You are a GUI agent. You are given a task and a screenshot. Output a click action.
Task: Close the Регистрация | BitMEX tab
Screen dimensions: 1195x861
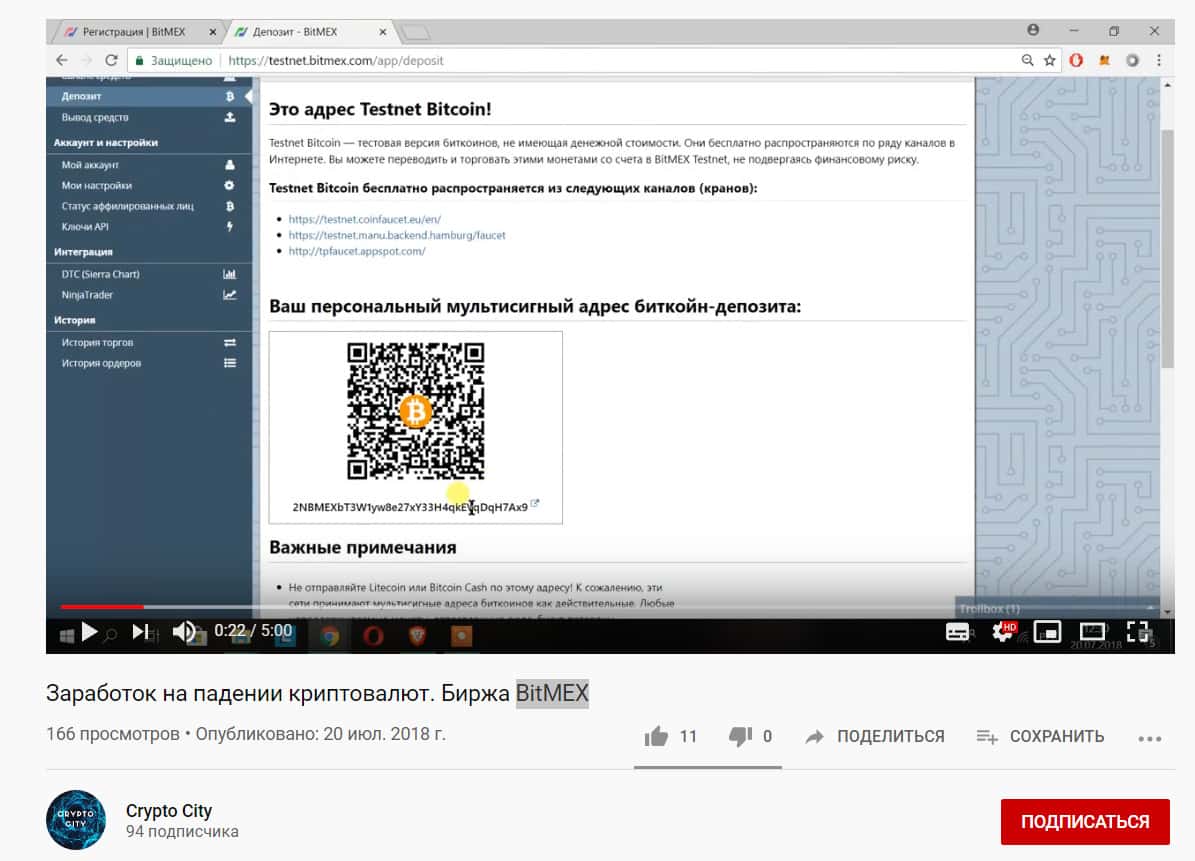pyautogui.click(x=213, y=32)
